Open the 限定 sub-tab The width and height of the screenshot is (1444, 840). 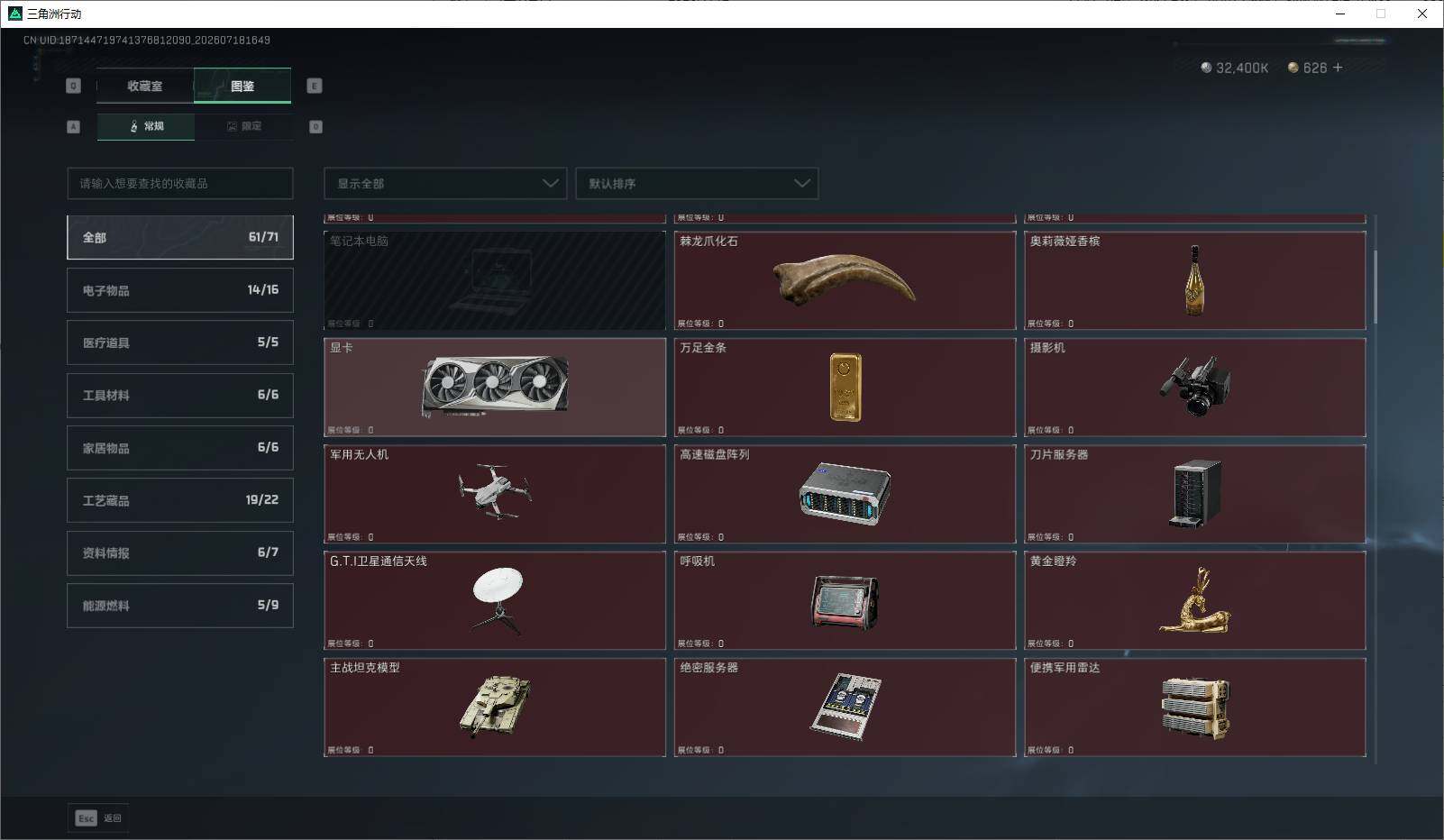click(243, 126)
